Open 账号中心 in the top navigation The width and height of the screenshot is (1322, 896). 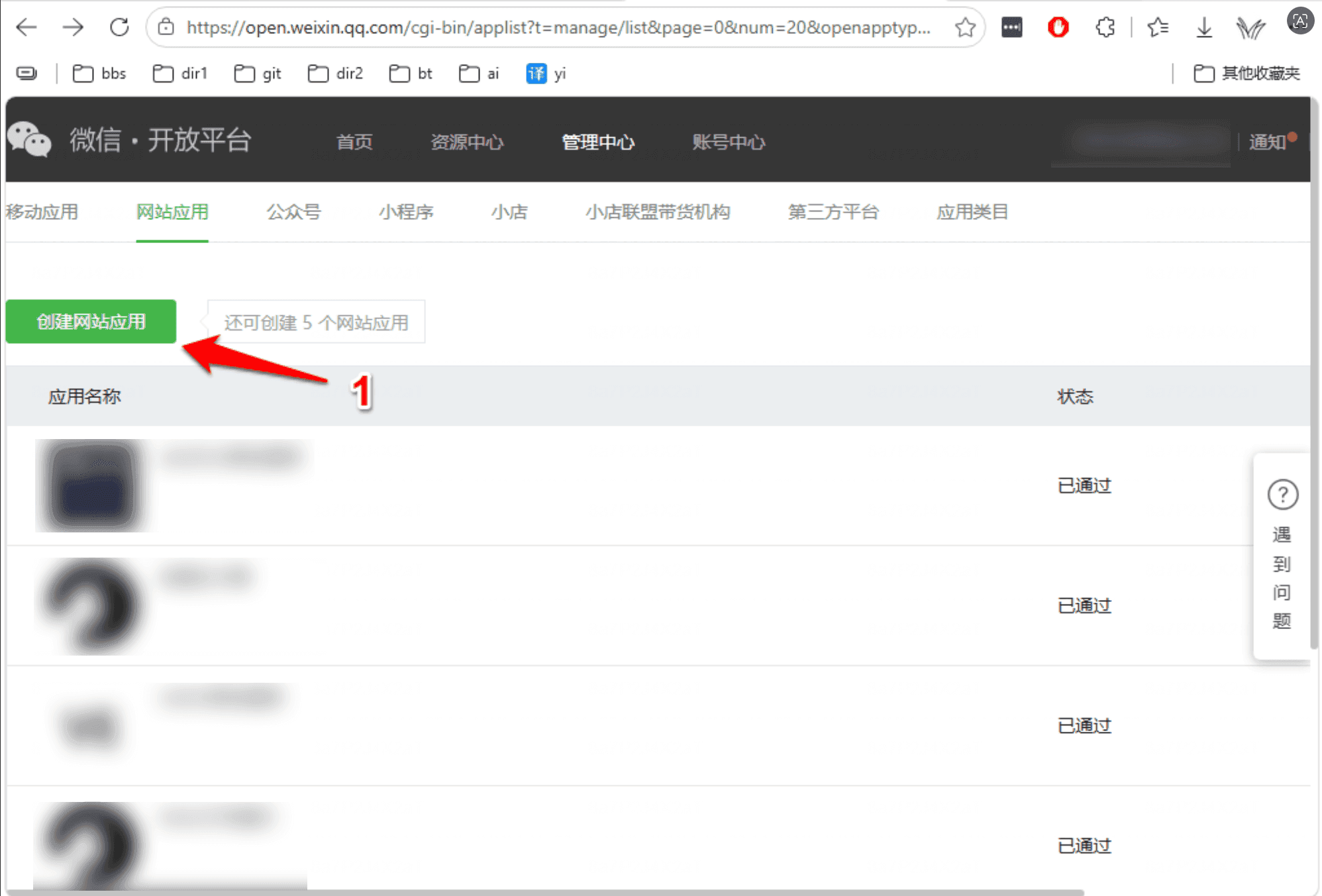(x=729, y=142)
